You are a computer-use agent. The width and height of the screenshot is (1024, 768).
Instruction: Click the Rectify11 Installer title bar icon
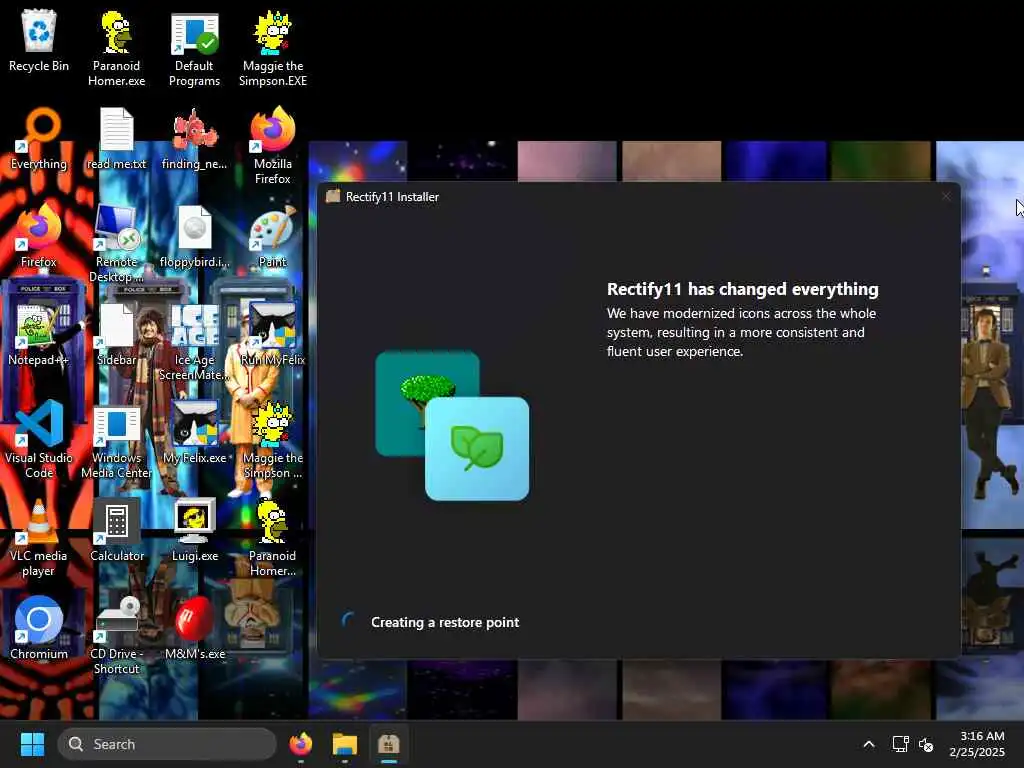coord(333,197)
